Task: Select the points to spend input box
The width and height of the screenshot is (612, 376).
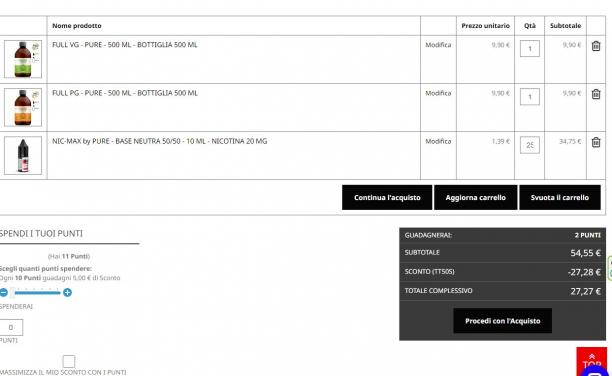Action: pos(11,327)
